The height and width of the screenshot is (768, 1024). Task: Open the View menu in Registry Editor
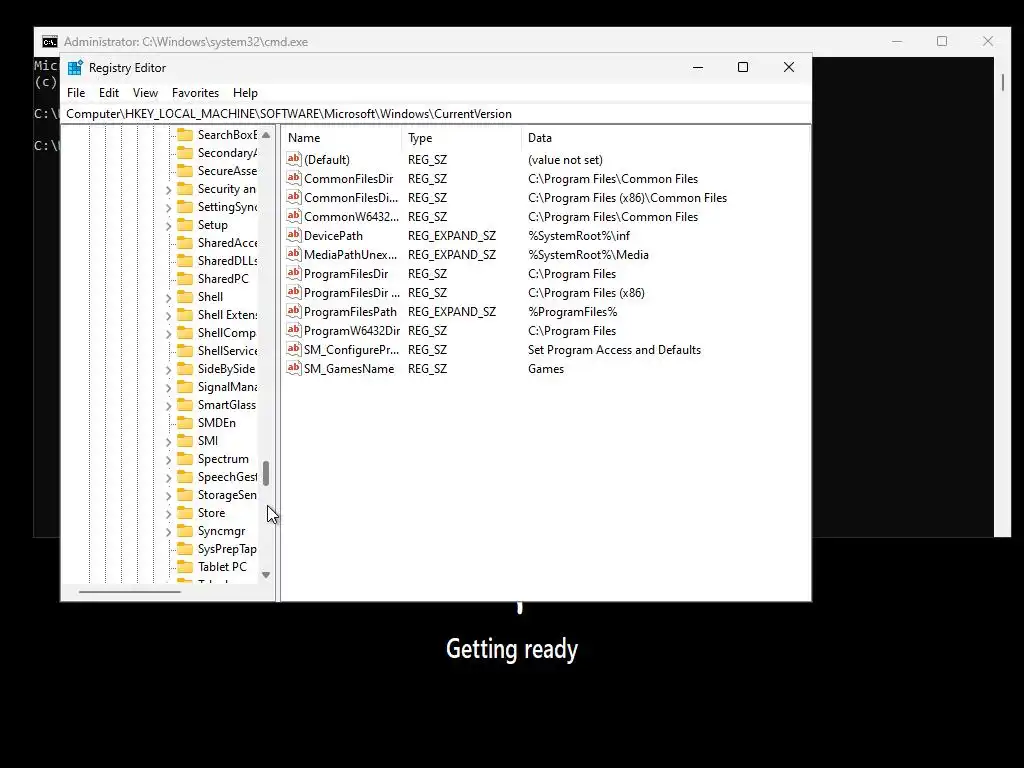tap(145, 93)
